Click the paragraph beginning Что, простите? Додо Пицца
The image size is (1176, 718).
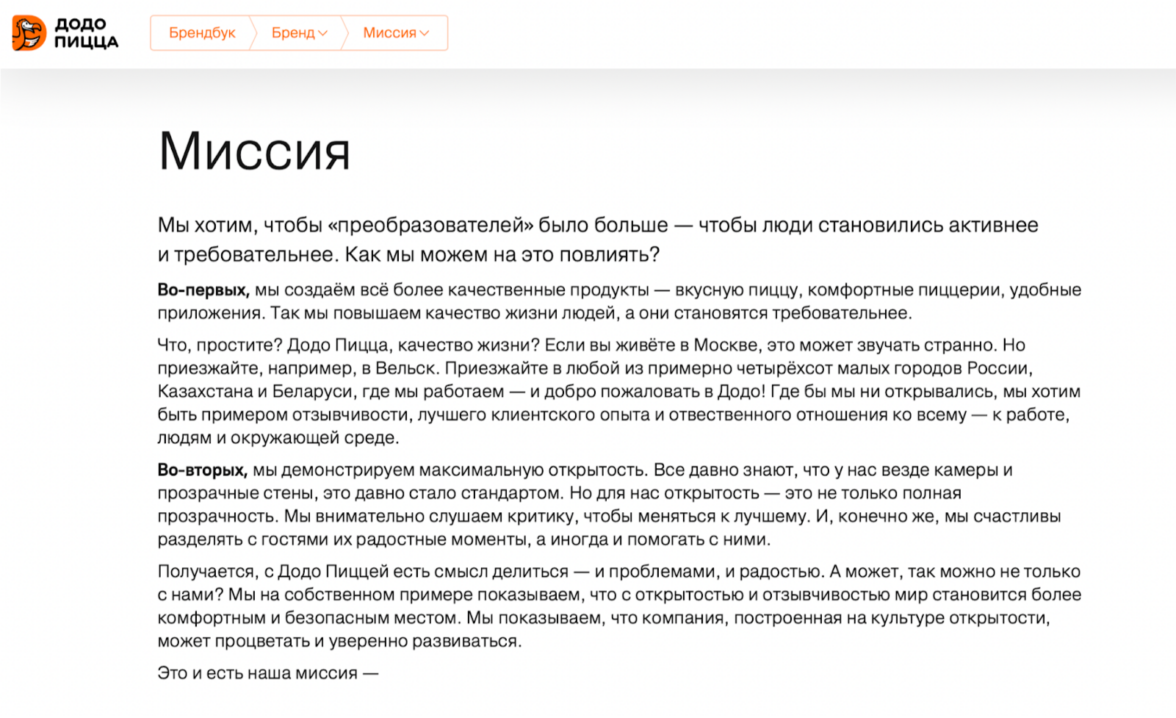pyautogui.click(x=619, y=391)
